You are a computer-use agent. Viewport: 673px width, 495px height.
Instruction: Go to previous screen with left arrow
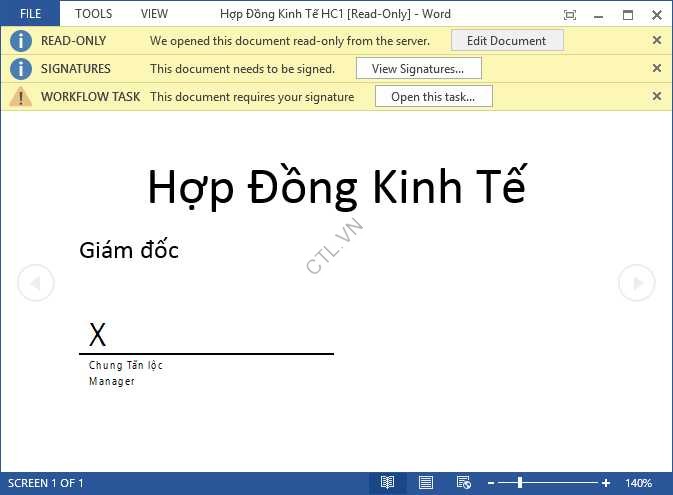pyautogui.click(x=36, y=283)
